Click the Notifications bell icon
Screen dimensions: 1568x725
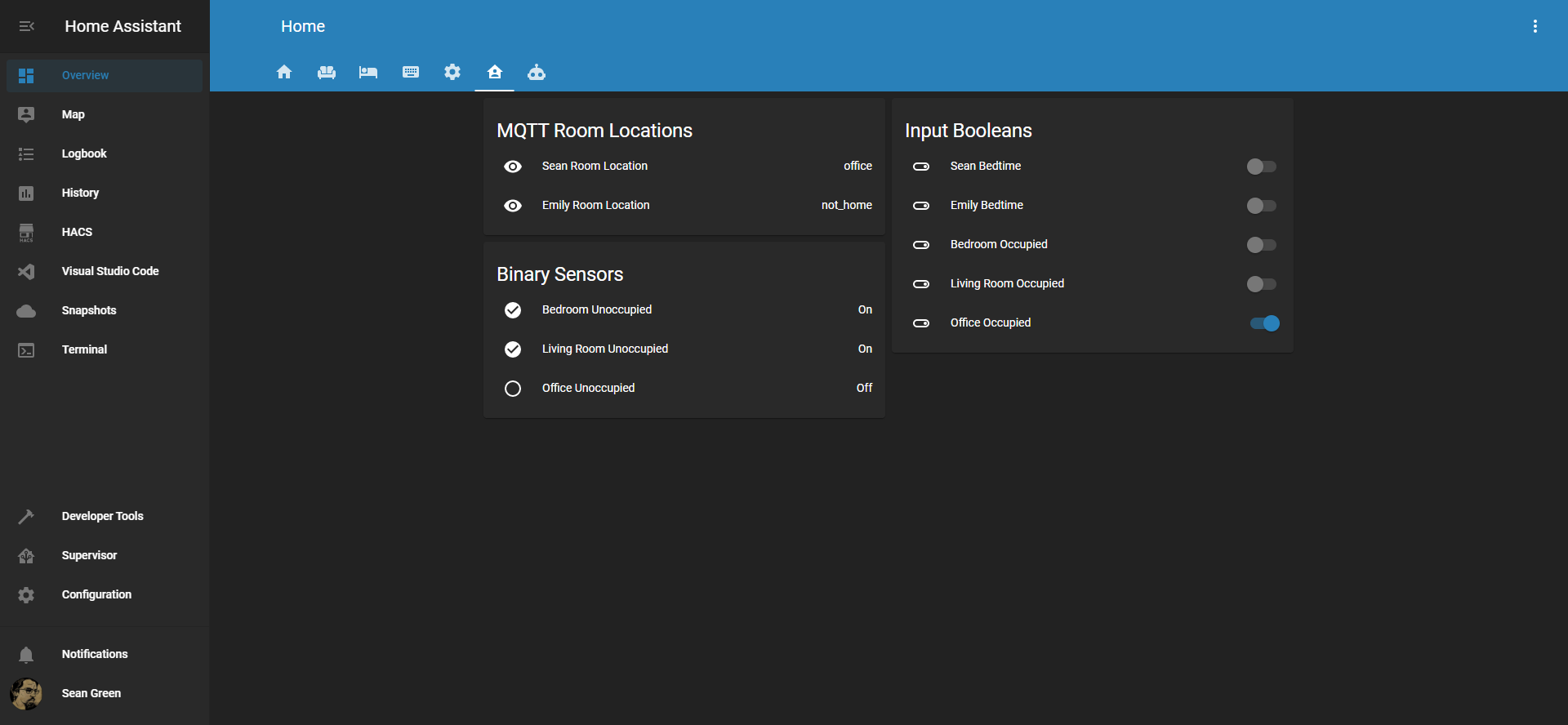26,654
